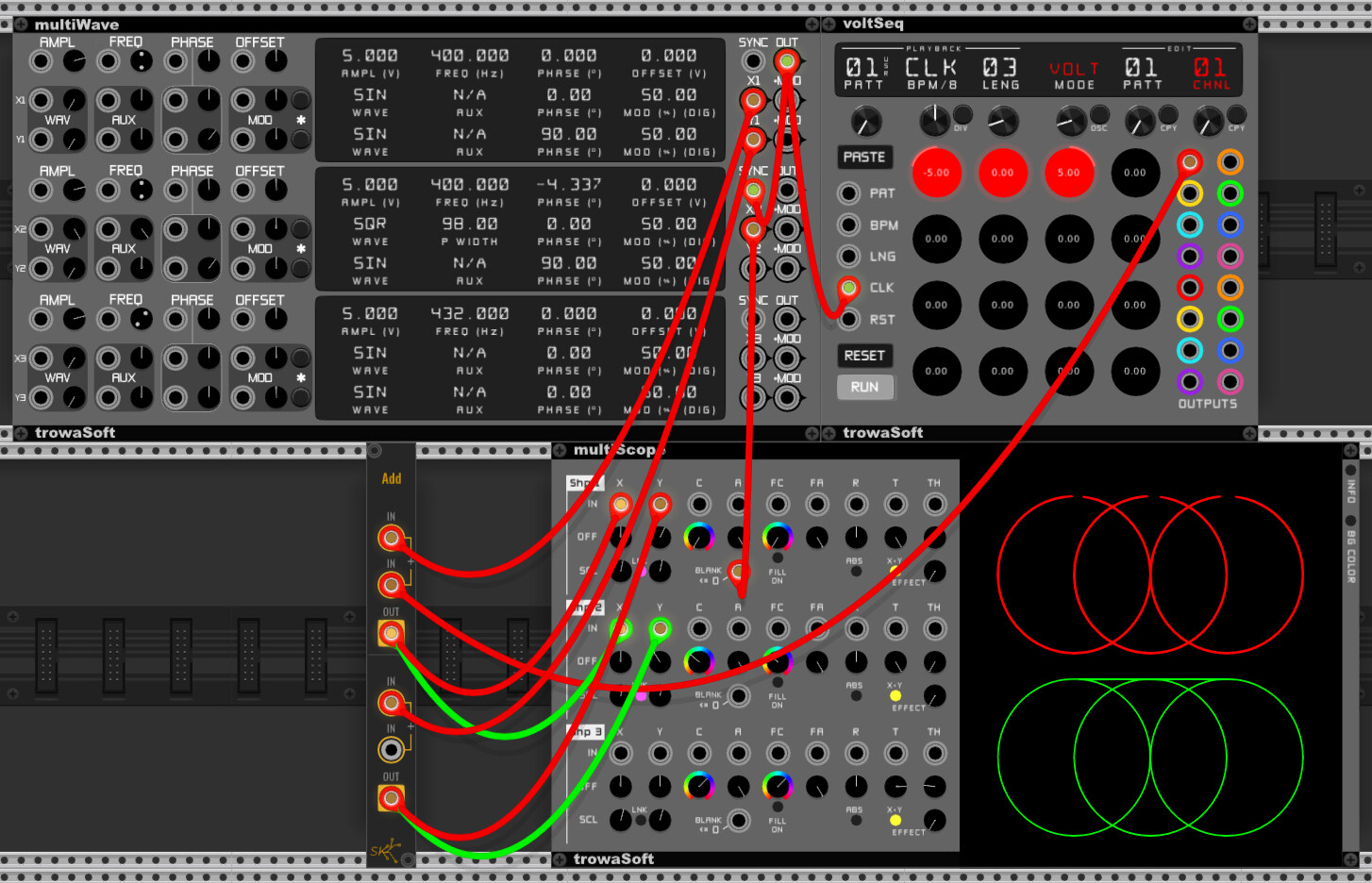
Task: Click the Shp 2 T input jack
Action: 895,628
